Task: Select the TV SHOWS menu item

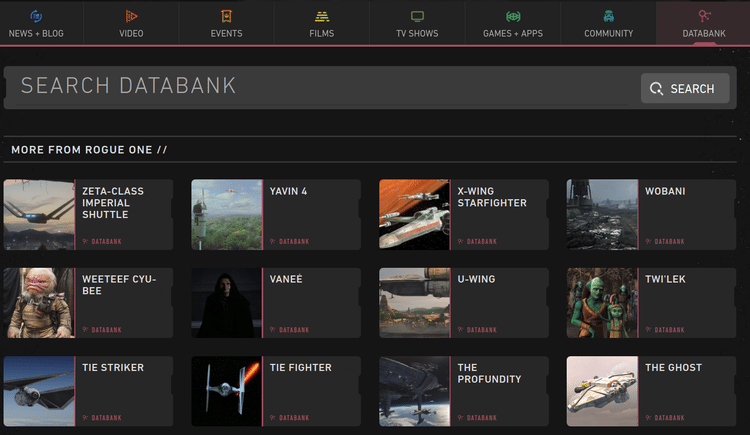Action: [417, 33]
